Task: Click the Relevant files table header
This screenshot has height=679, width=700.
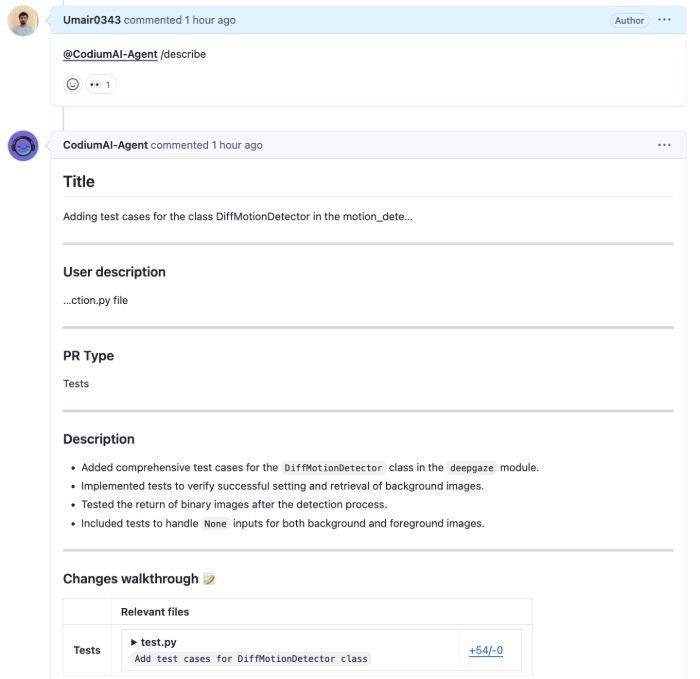Action: pyautogui.click(x=155, y=612)
